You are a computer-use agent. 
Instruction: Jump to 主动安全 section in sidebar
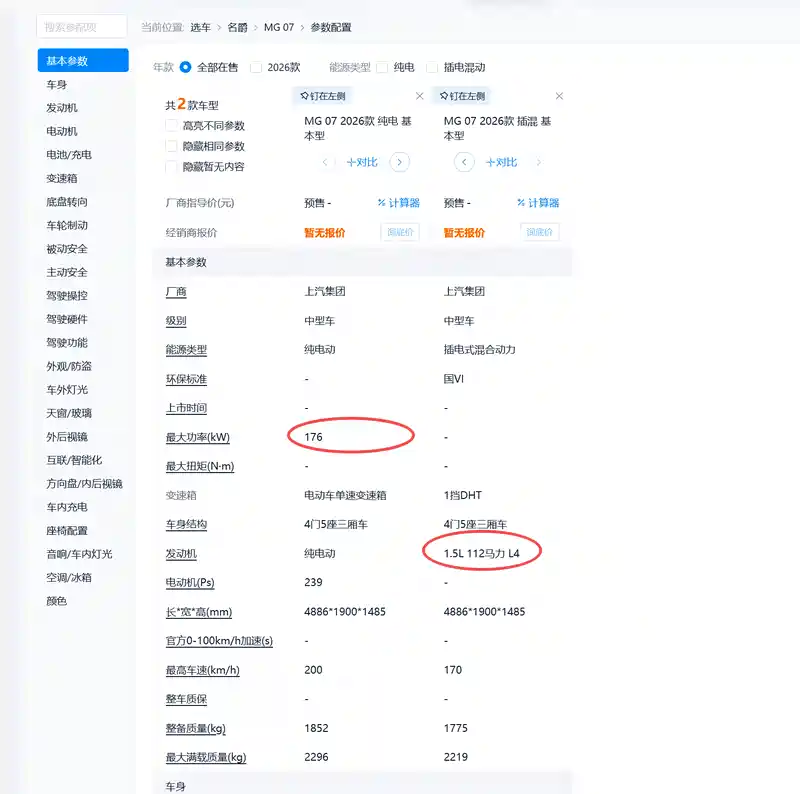click(x=67, y=272)
